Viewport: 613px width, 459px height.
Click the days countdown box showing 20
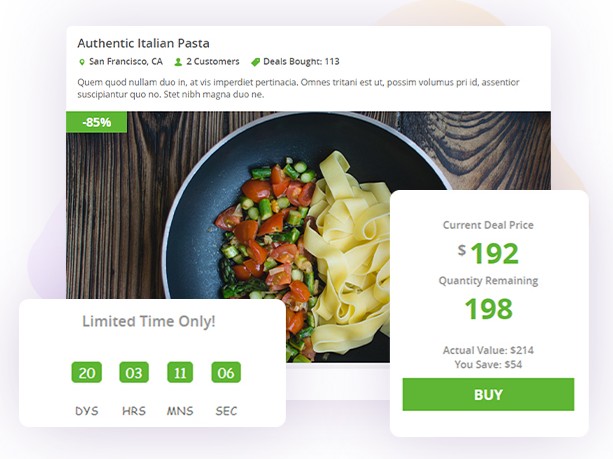point(87,372)
